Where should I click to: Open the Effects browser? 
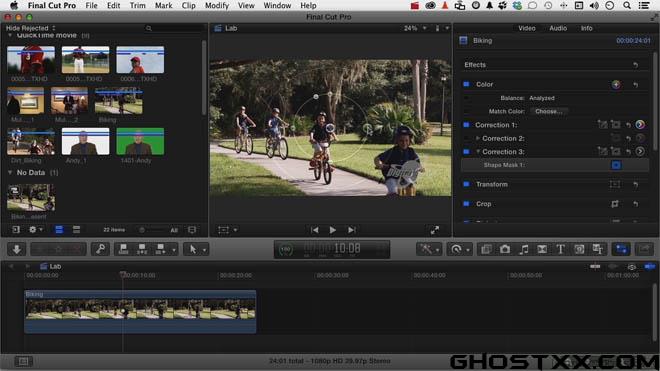tap(486, 249)
